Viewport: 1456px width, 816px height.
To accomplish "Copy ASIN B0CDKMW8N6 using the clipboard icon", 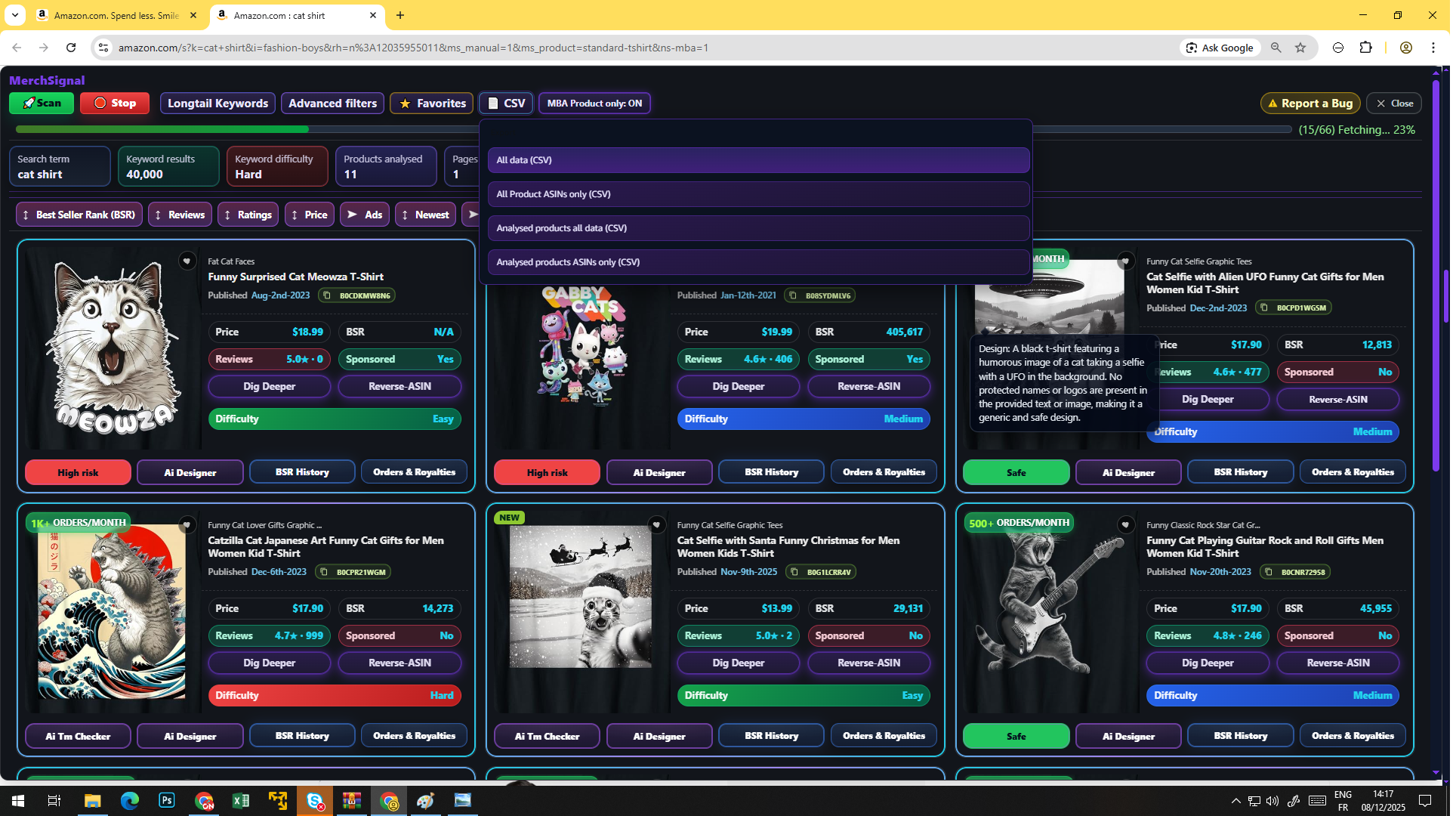I will click(x=328, y=295).
